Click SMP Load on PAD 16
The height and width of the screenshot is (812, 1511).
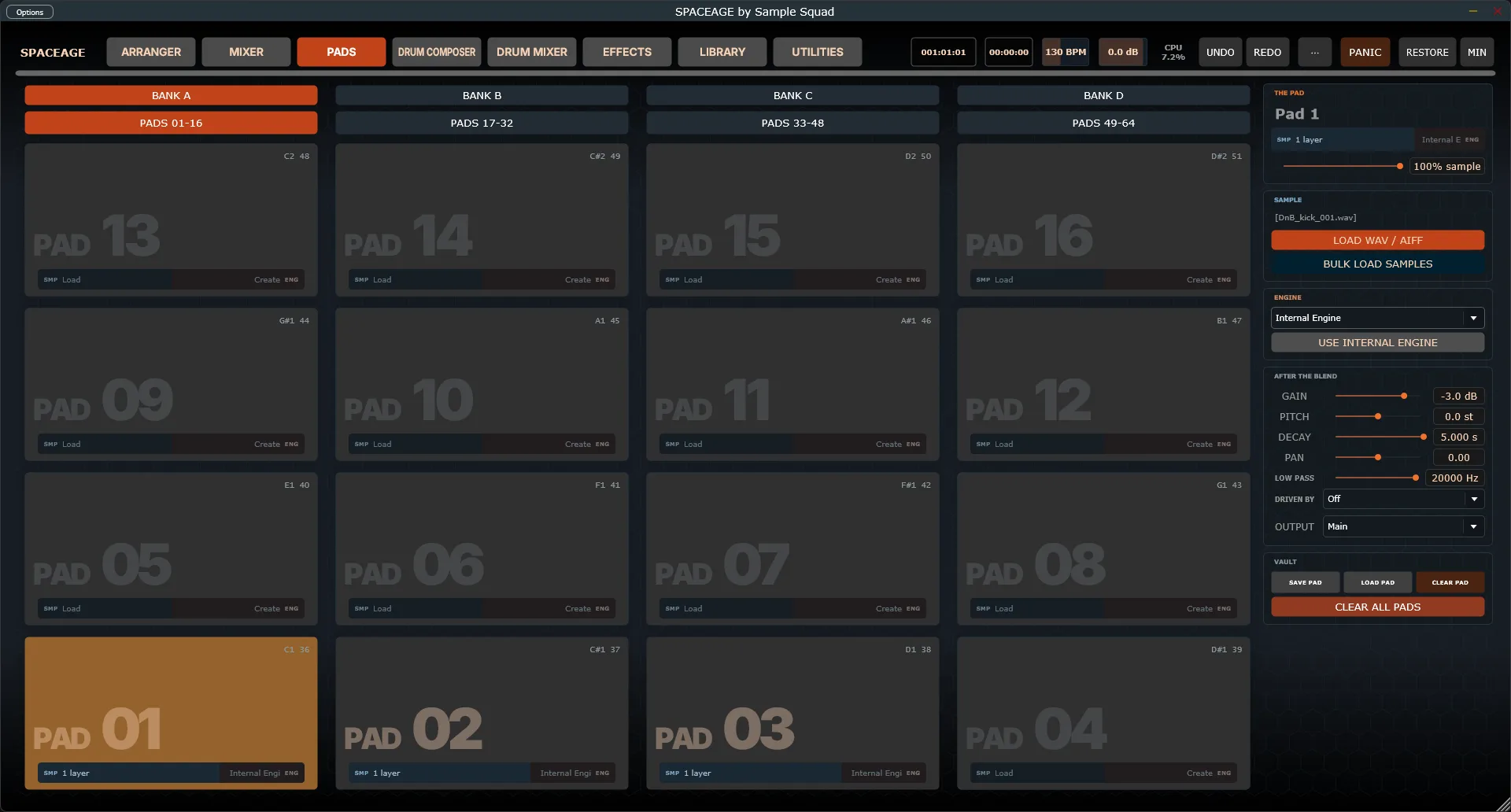coord(1037,279)
